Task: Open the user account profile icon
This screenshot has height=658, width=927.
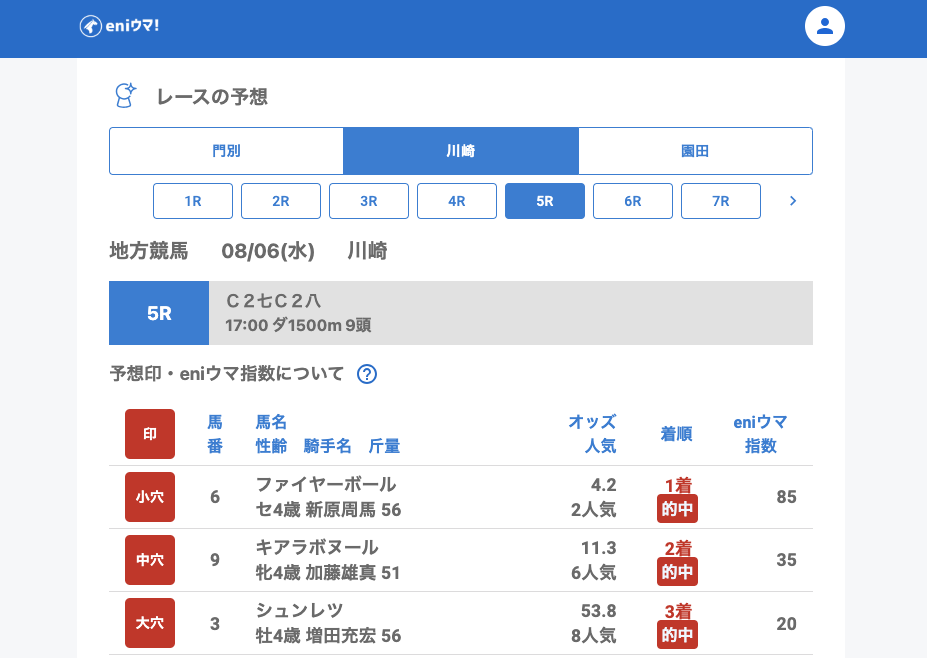Action: click(x=824, y=26)
